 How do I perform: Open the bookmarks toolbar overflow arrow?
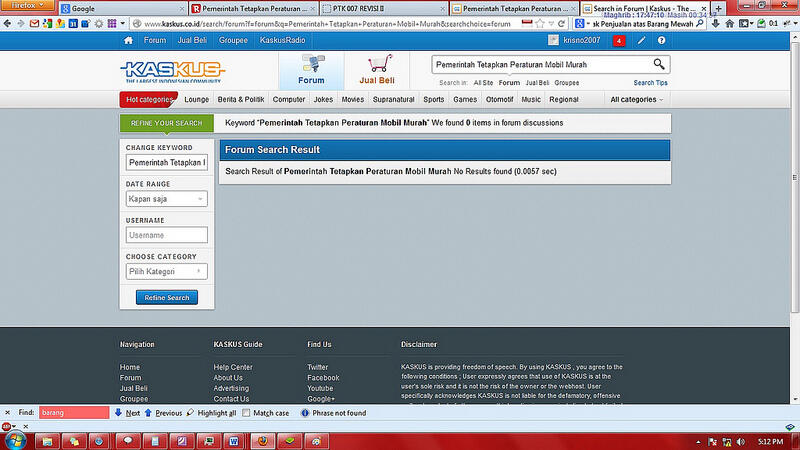[x=123, y=23]
